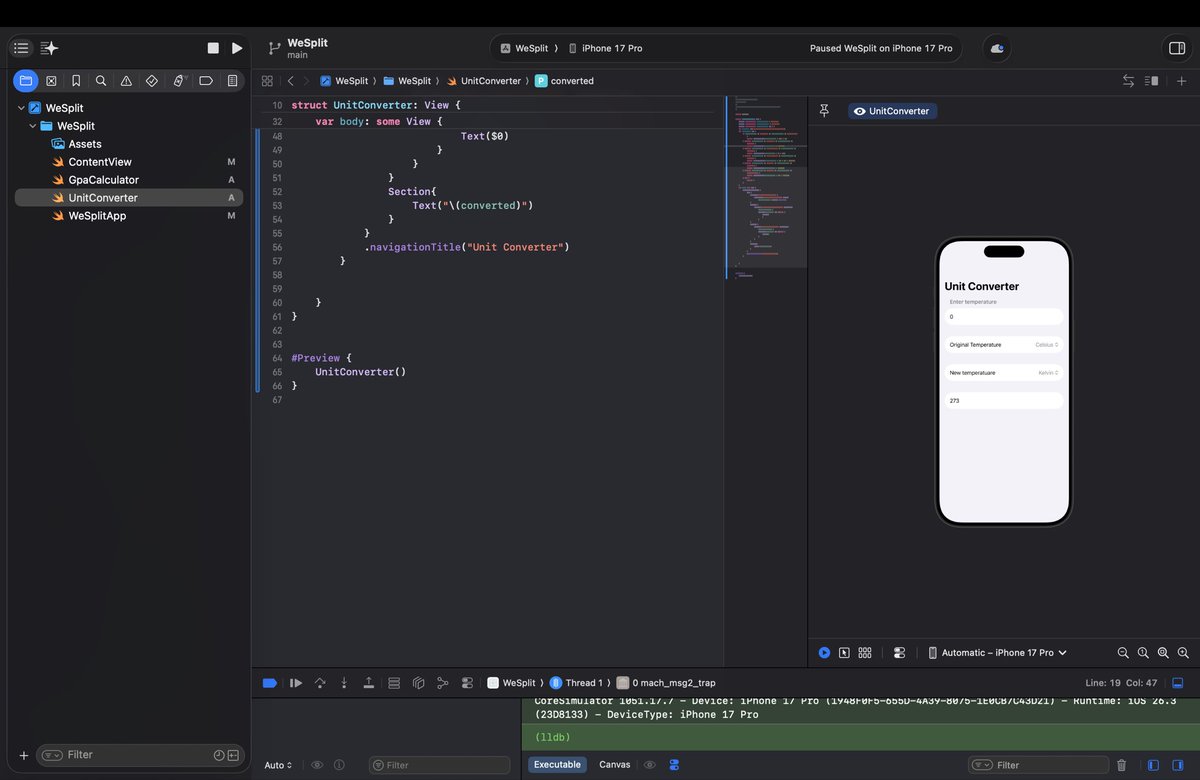Screen dimensions: 1200x780
Task: Click the variables view Filter field
Action: click(x=439, y=765)
